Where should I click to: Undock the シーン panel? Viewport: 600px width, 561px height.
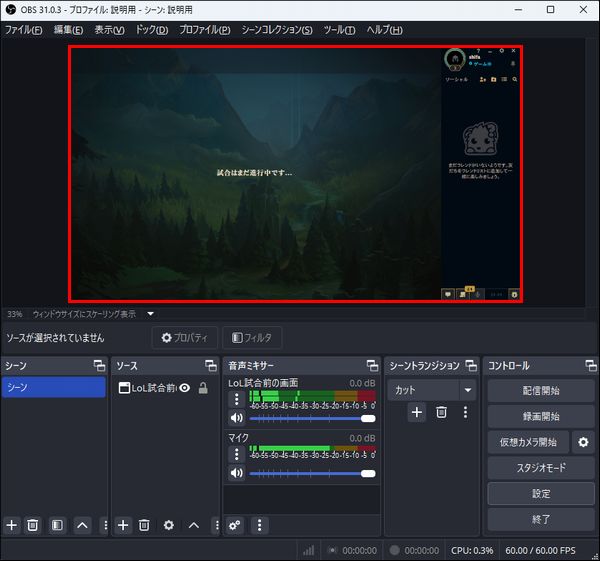(99, 365)
